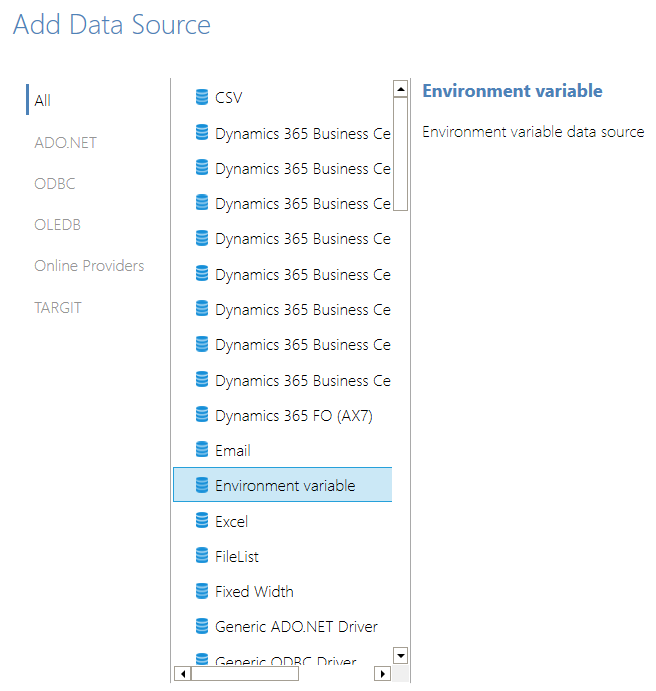Filter by Online Providers
The image size is (656, 691).
coord(89,266)
